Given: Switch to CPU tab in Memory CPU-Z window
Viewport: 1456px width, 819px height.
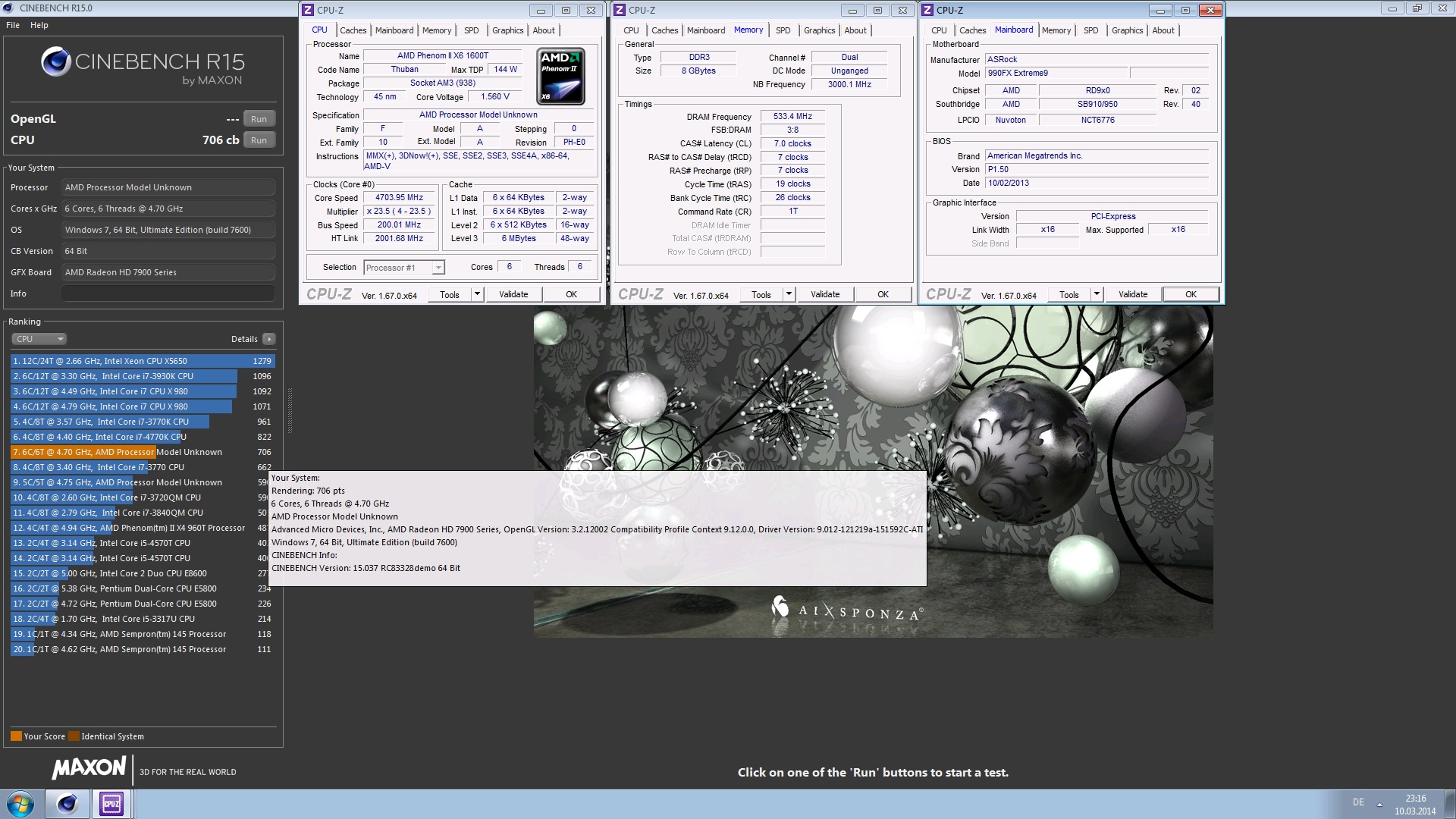Looking at the screenshot, I should click(631, 30).
